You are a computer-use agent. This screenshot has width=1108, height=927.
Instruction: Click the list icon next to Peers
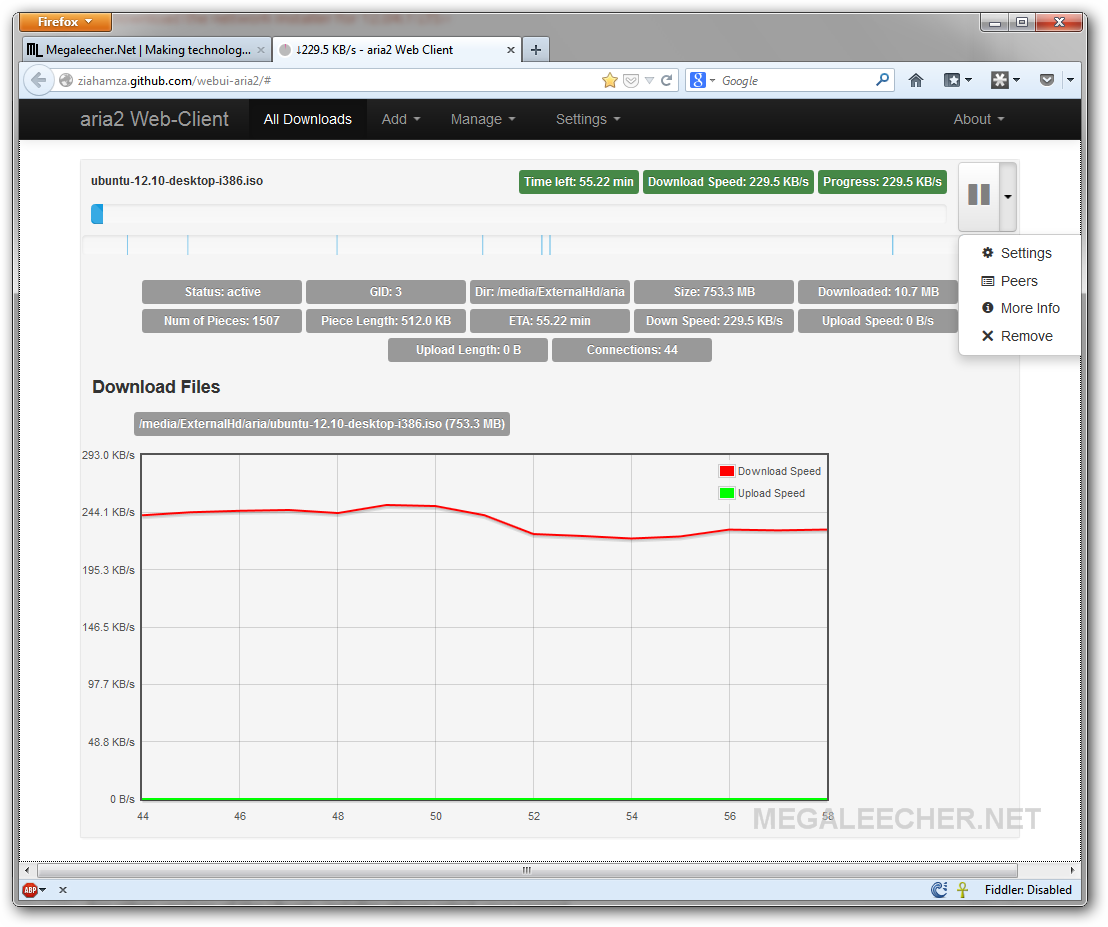(988, 281)
